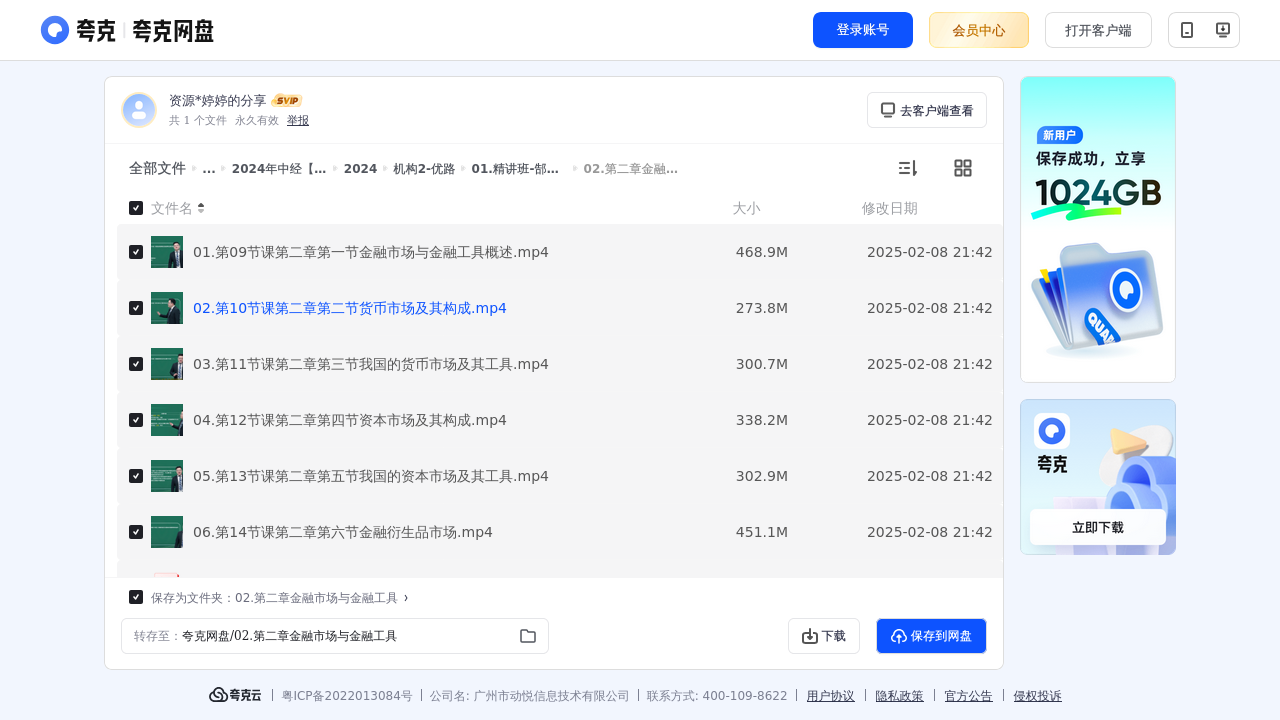
Task: Uncheck 01.第09节课 file checkbox
Action: click(136, 252)
